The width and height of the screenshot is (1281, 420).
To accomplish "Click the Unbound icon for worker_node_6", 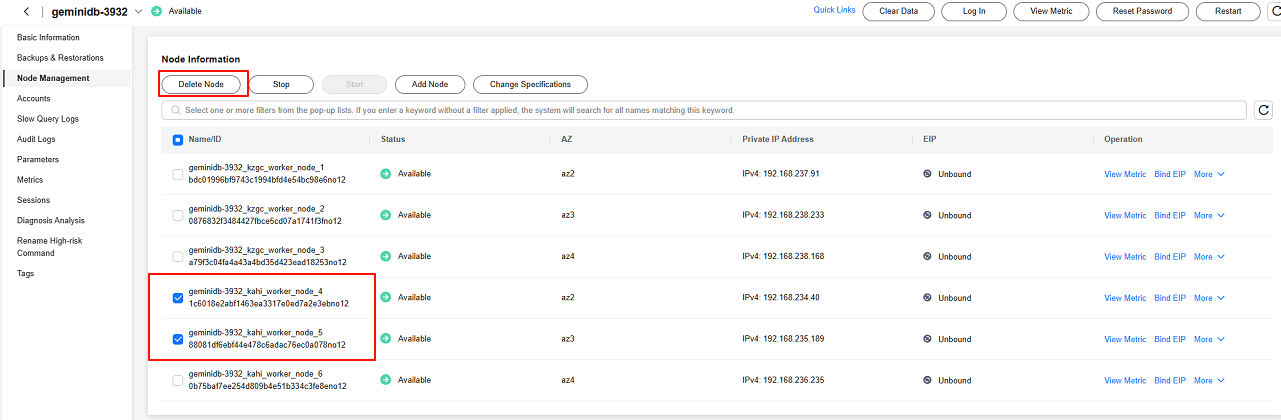I will [928, 380].
